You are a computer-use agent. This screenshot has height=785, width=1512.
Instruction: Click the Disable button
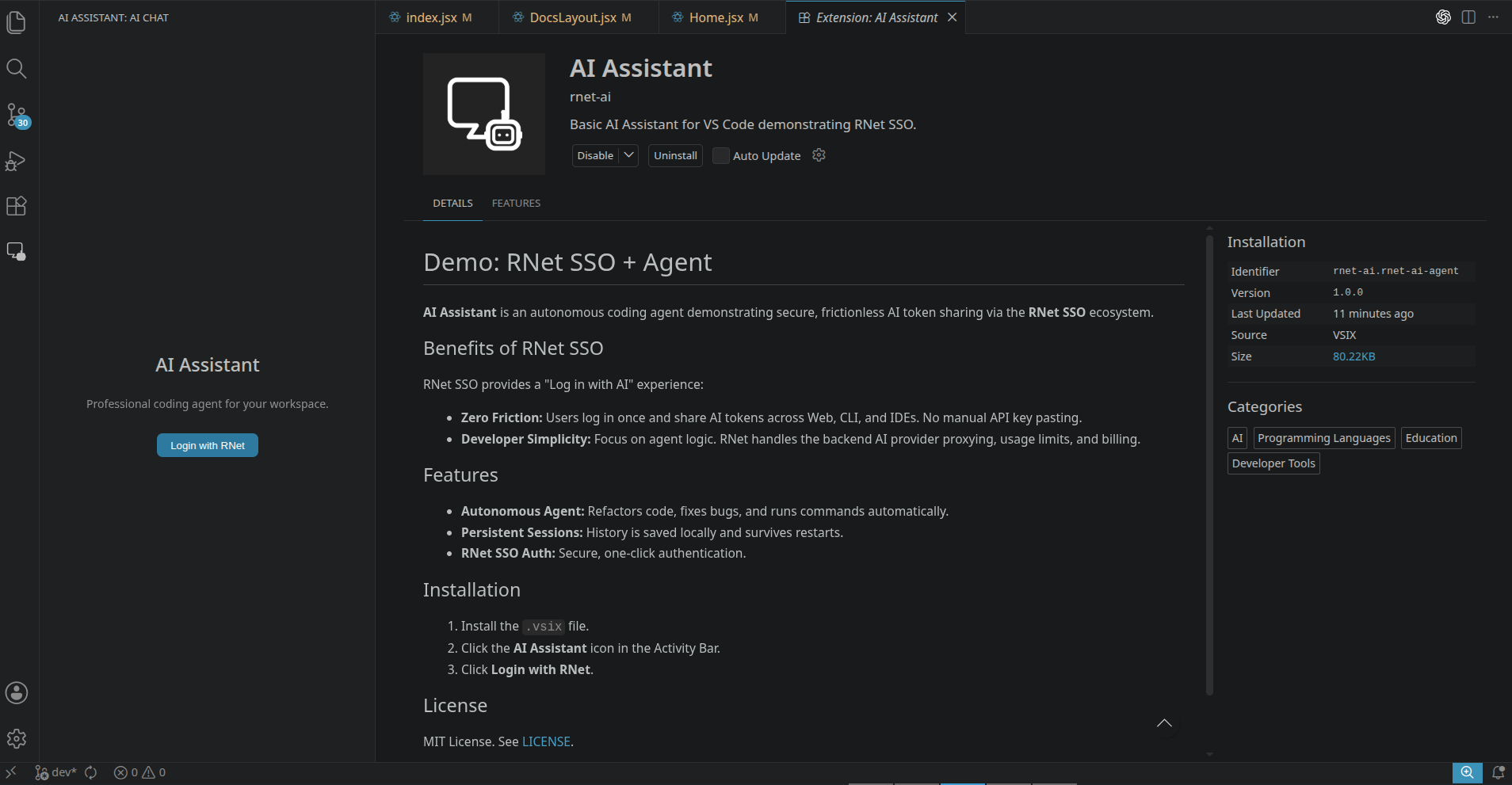595,155
